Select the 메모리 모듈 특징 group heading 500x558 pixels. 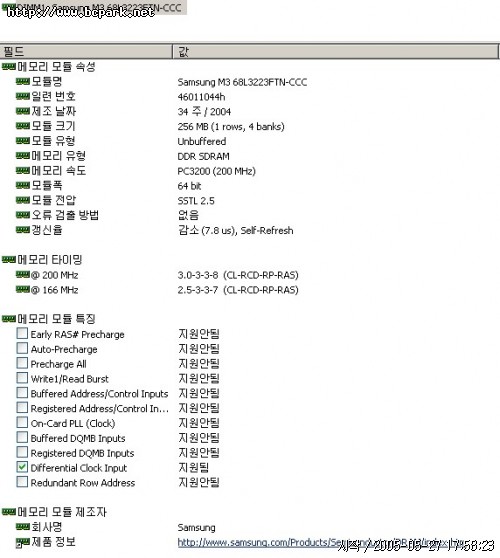(x=56, y=319)
